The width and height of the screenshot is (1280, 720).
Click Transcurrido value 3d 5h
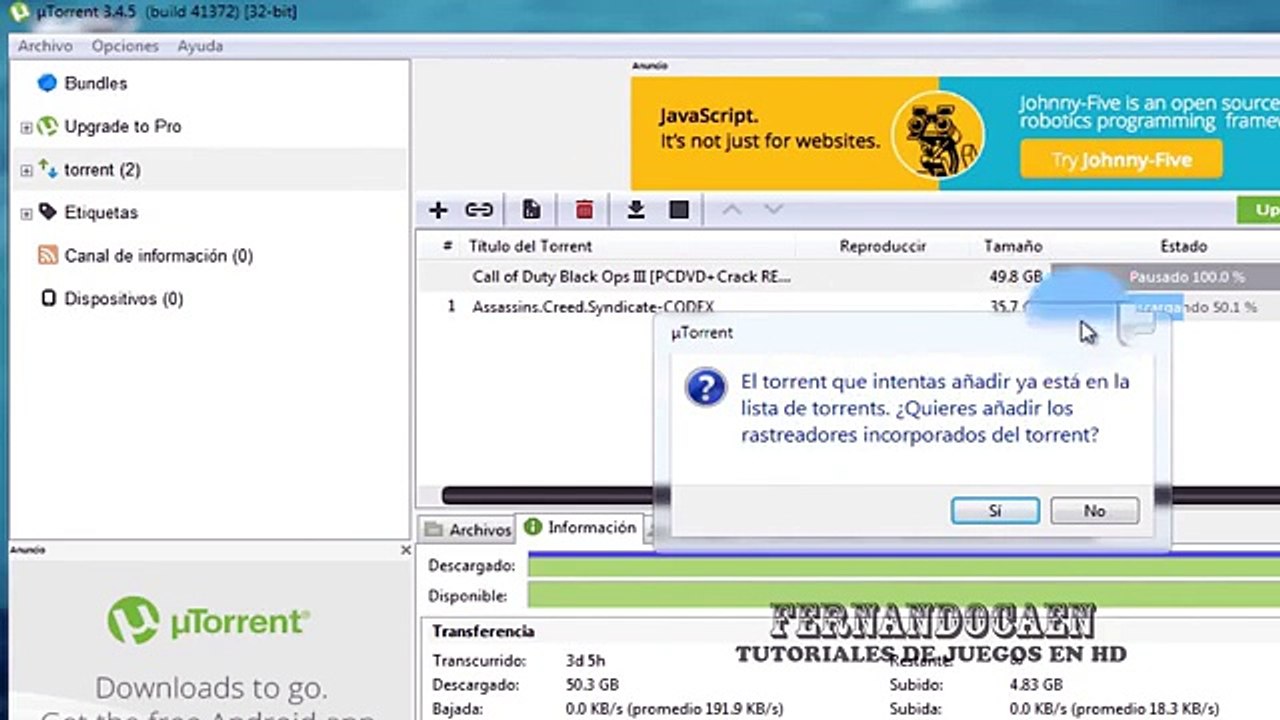pos(585,660)
